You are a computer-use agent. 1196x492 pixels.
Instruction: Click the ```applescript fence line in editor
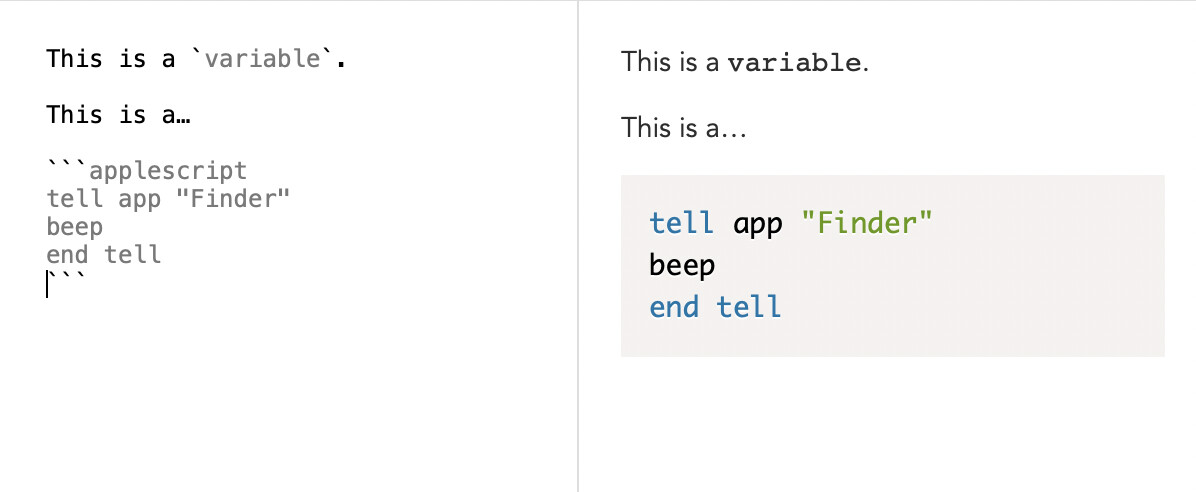coord(146,171)
